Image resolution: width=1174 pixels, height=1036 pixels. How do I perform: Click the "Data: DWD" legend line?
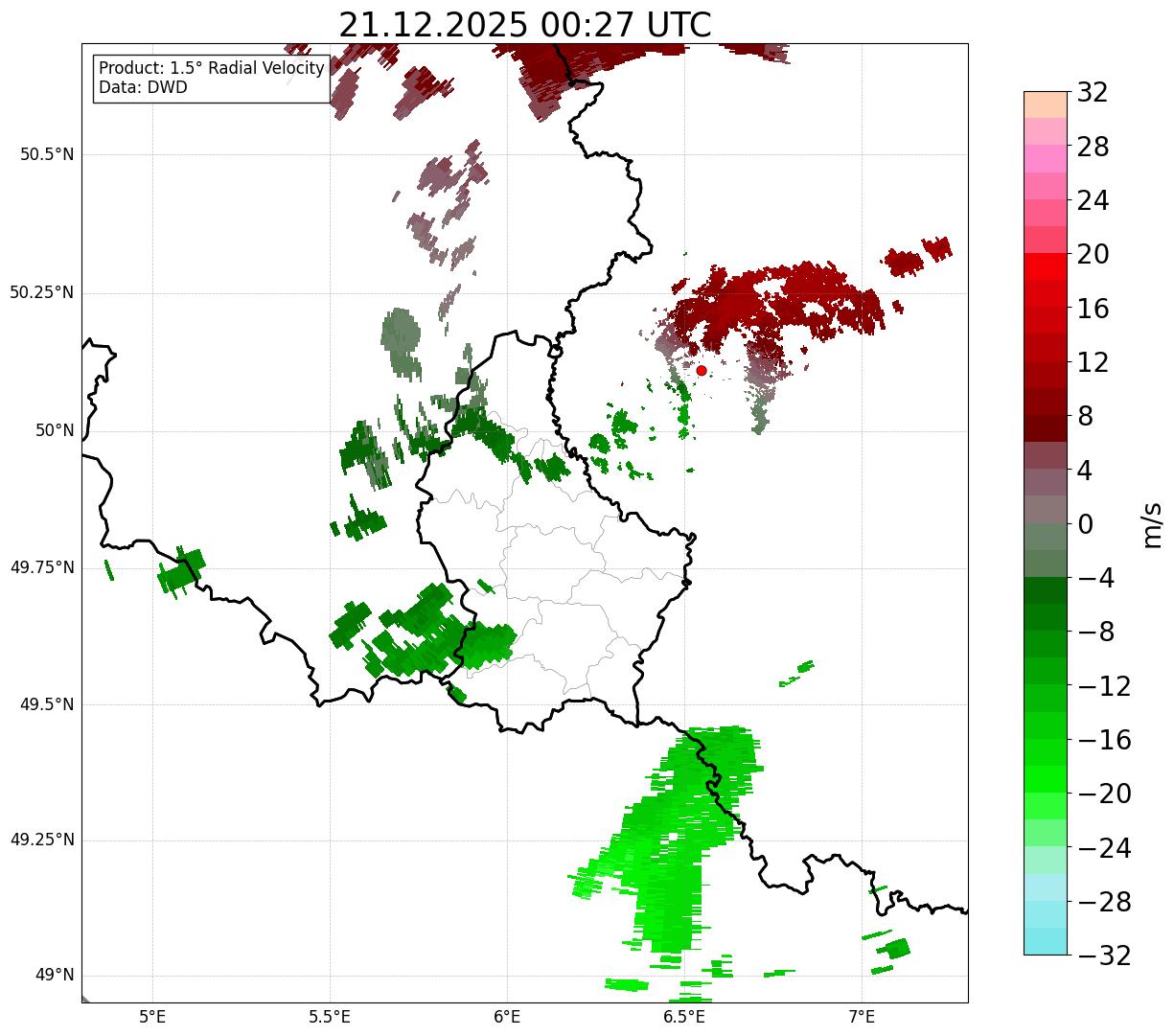143,87
